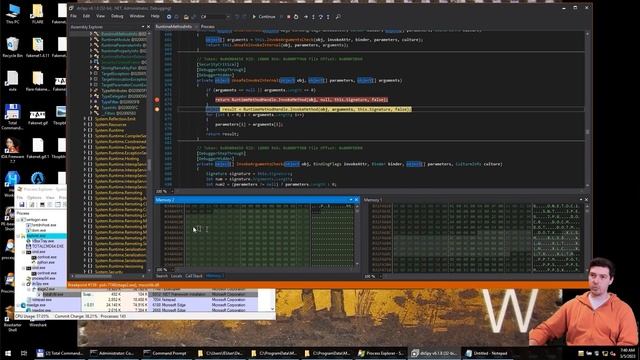Viewport: 640px width, 360px height.
Task: Close the Assembly Explorer panel
Action: click(148, 27)
